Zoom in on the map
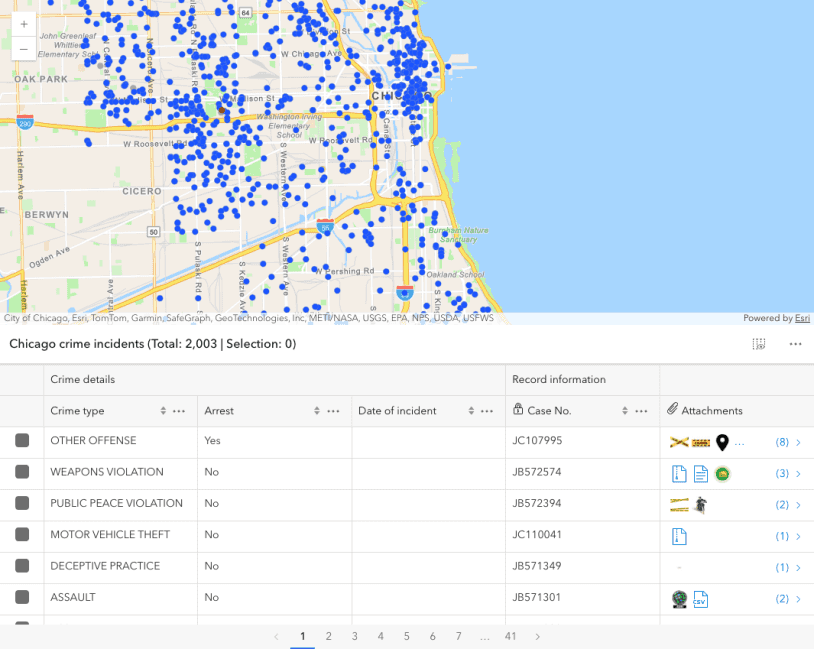This screenshot has height=649, width=814. point(24,24)
